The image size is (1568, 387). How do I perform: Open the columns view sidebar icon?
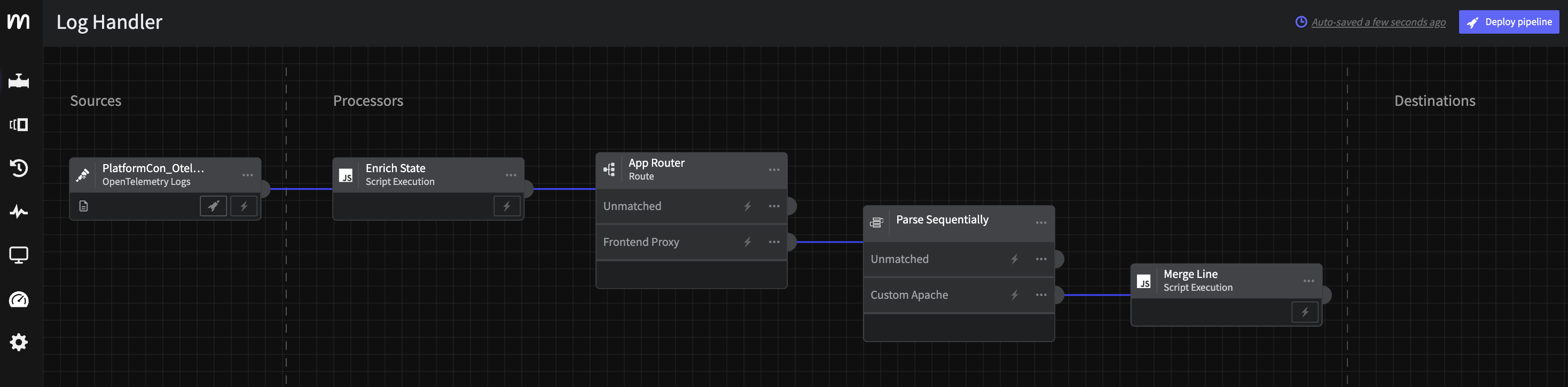click(18, 125)
